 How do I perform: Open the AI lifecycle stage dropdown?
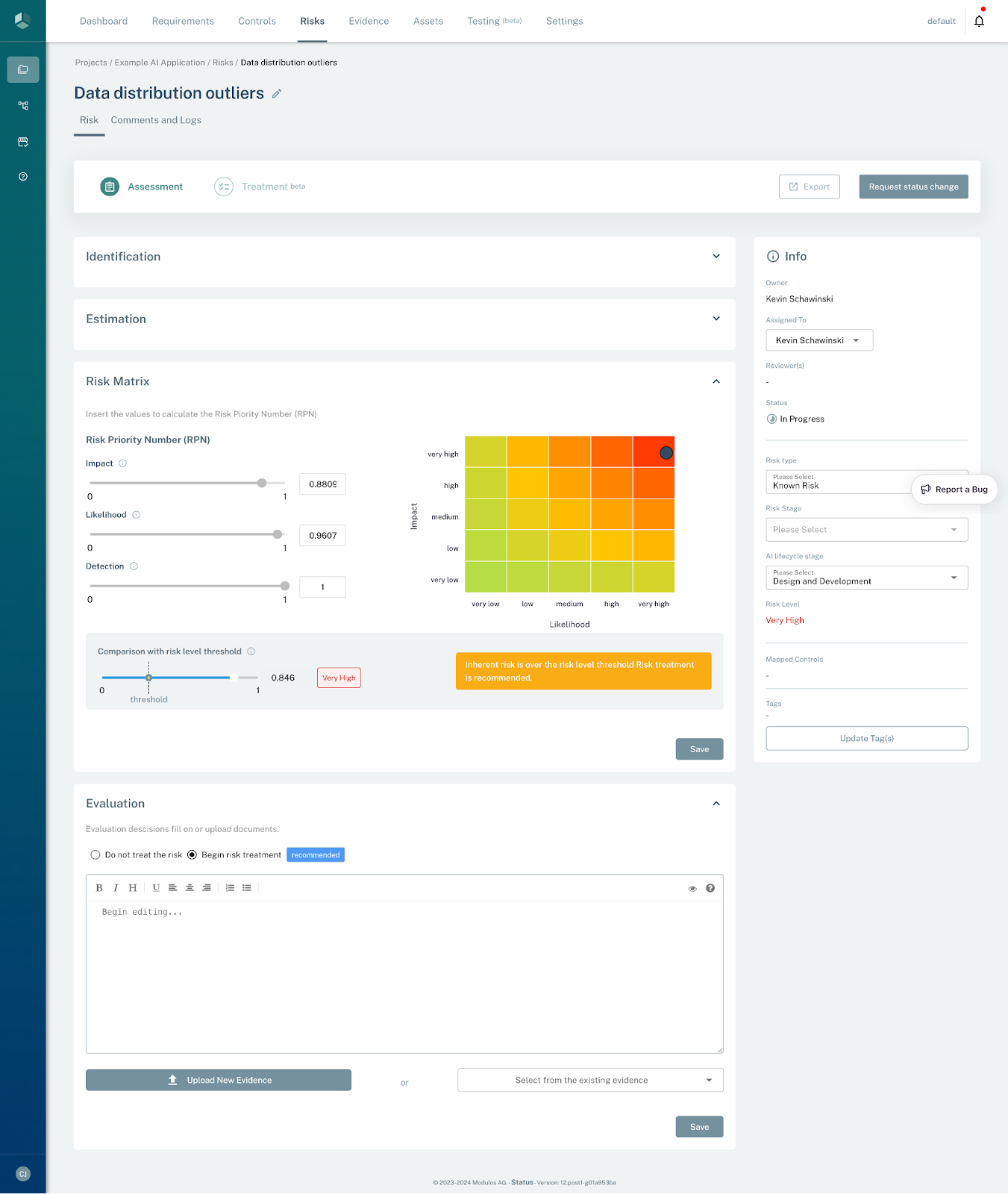[x=867, y=578]
